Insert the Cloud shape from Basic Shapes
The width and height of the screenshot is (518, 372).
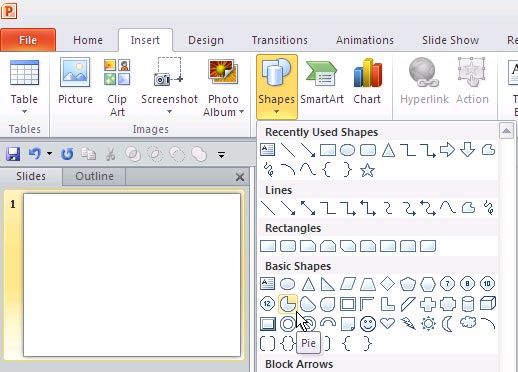coord(468,323)
